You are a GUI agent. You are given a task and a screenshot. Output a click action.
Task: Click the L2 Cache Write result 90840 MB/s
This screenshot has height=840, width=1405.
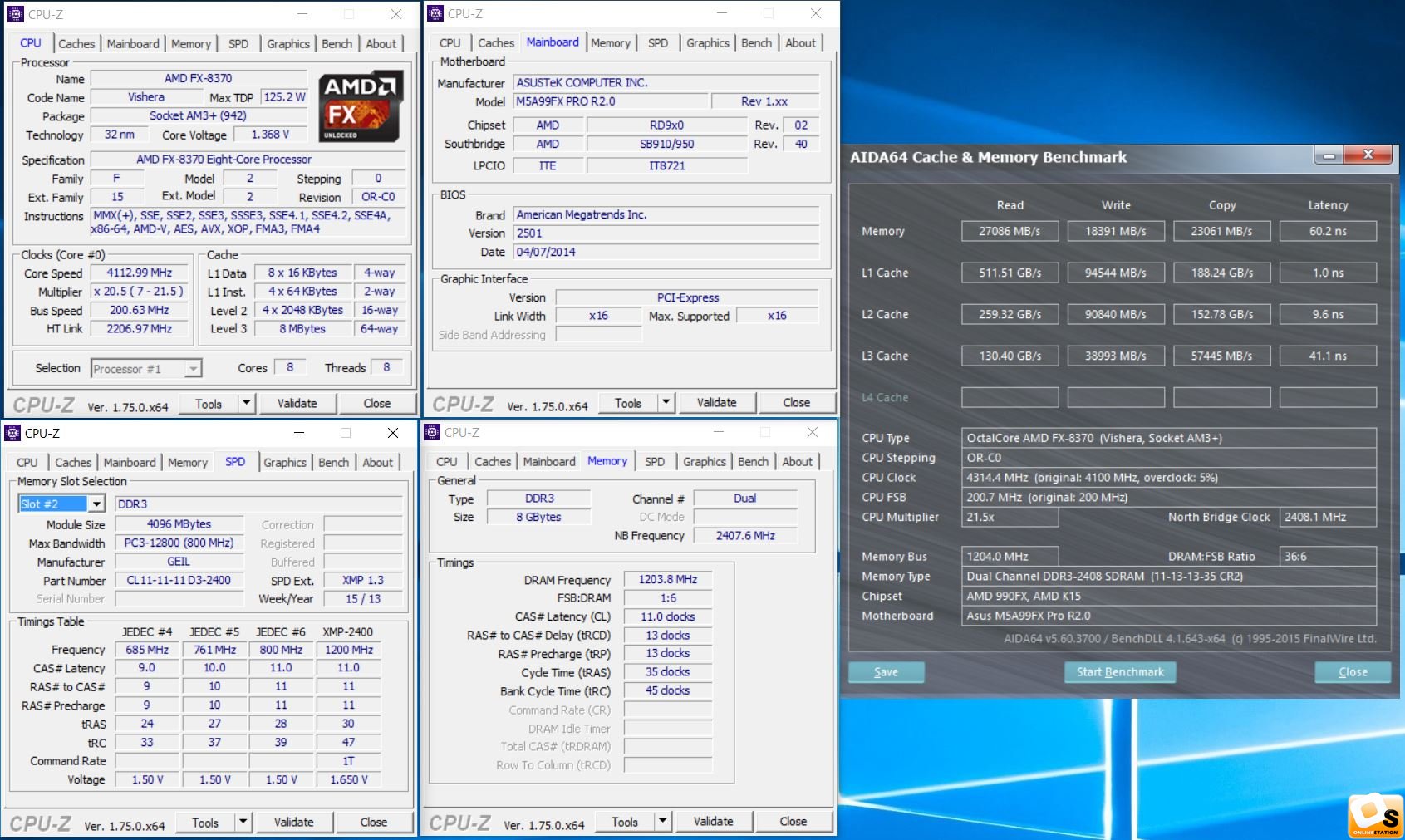click(1115, 314)
